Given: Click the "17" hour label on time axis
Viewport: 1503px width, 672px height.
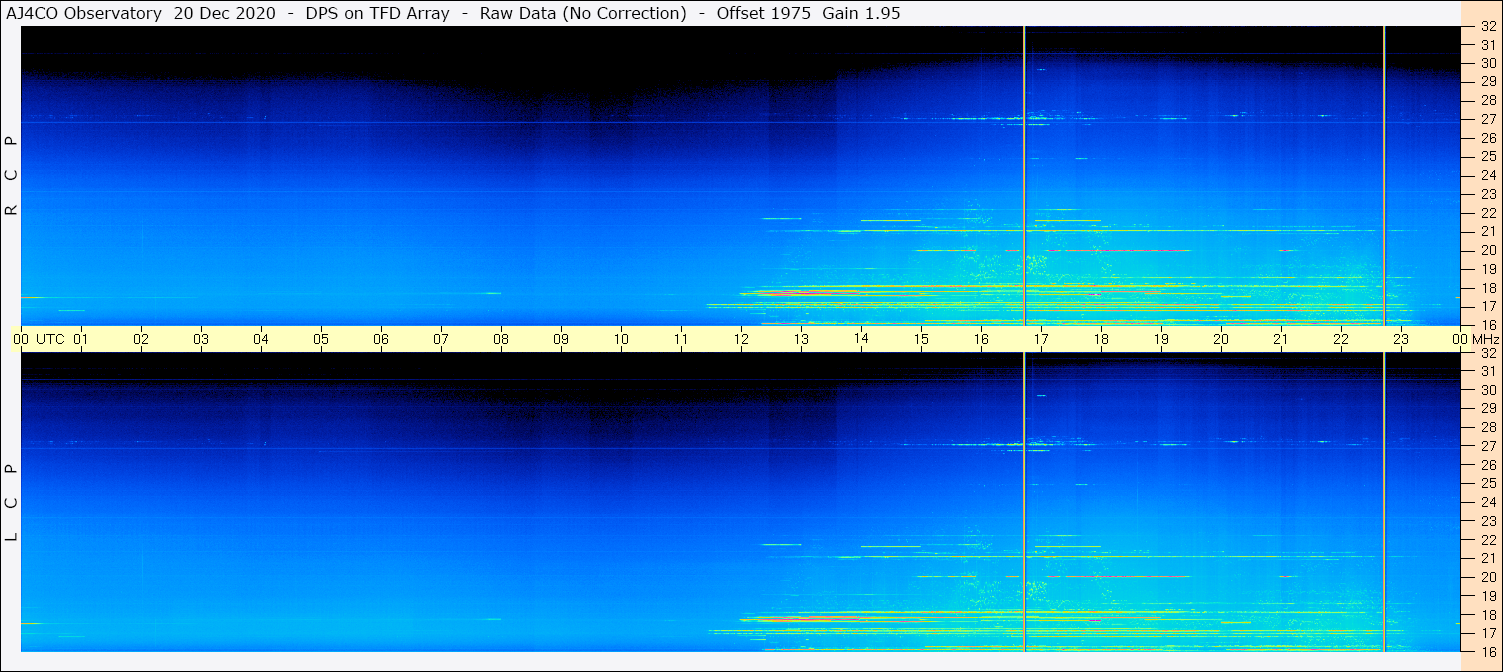Looking at the screenshot, I should tap(1041, 339).
